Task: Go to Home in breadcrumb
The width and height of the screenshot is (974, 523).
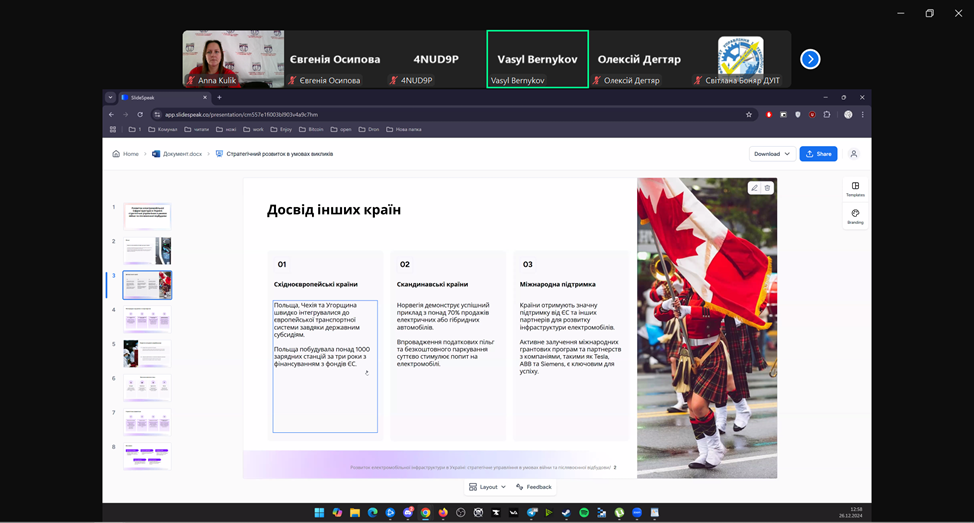Action: pos(126,154)
